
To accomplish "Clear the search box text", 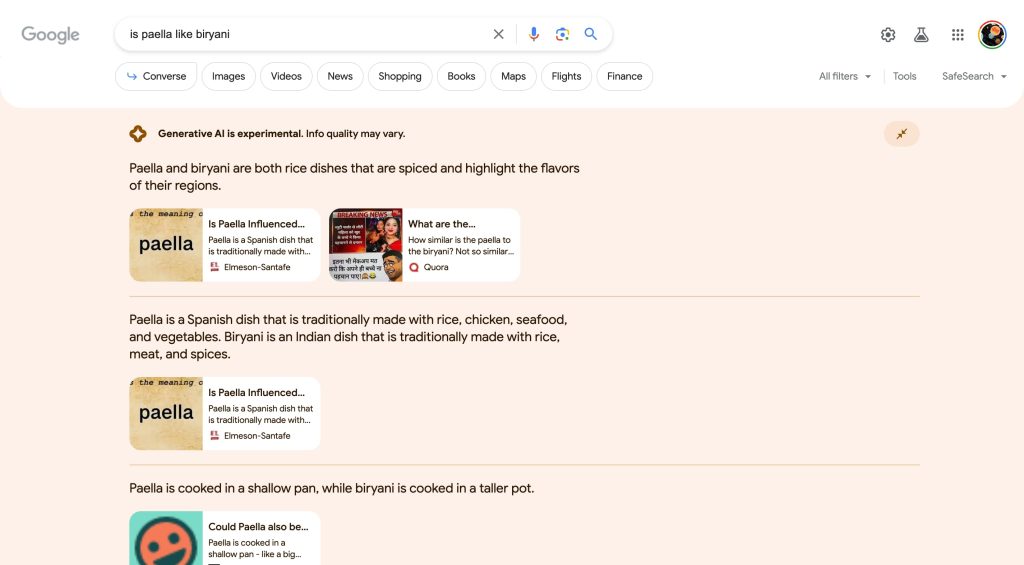I will tap(498, 34).
